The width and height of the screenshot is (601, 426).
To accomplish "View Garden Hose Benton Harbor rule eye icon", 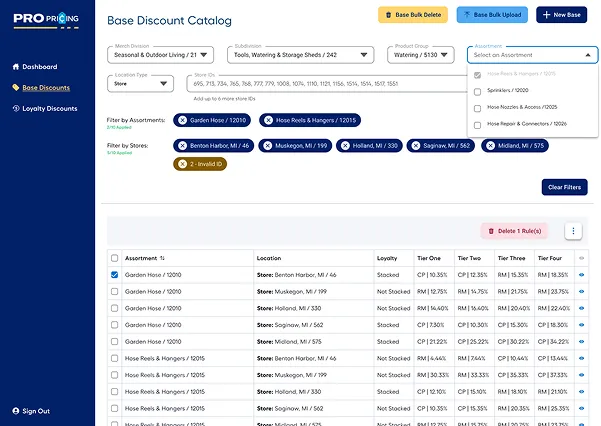I will [581, 275].
